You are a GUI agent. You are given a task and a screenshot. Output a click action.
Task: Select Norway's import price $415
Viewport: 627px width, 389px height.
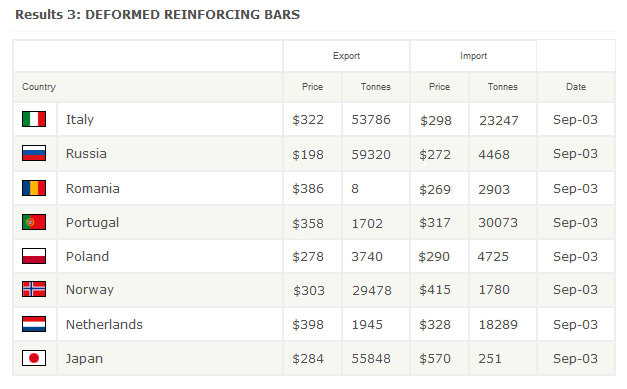click(435, 289)
